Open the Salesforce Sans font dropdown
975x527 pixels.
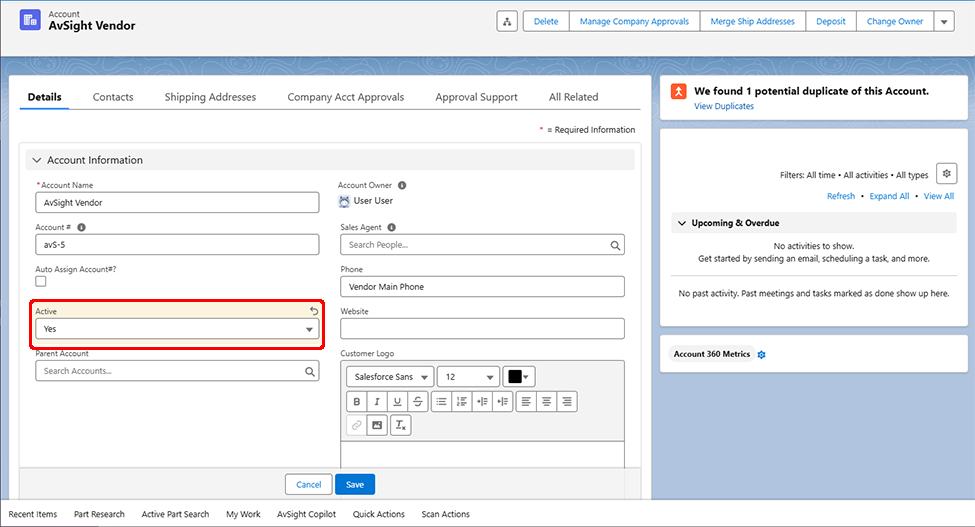[390, 377]
